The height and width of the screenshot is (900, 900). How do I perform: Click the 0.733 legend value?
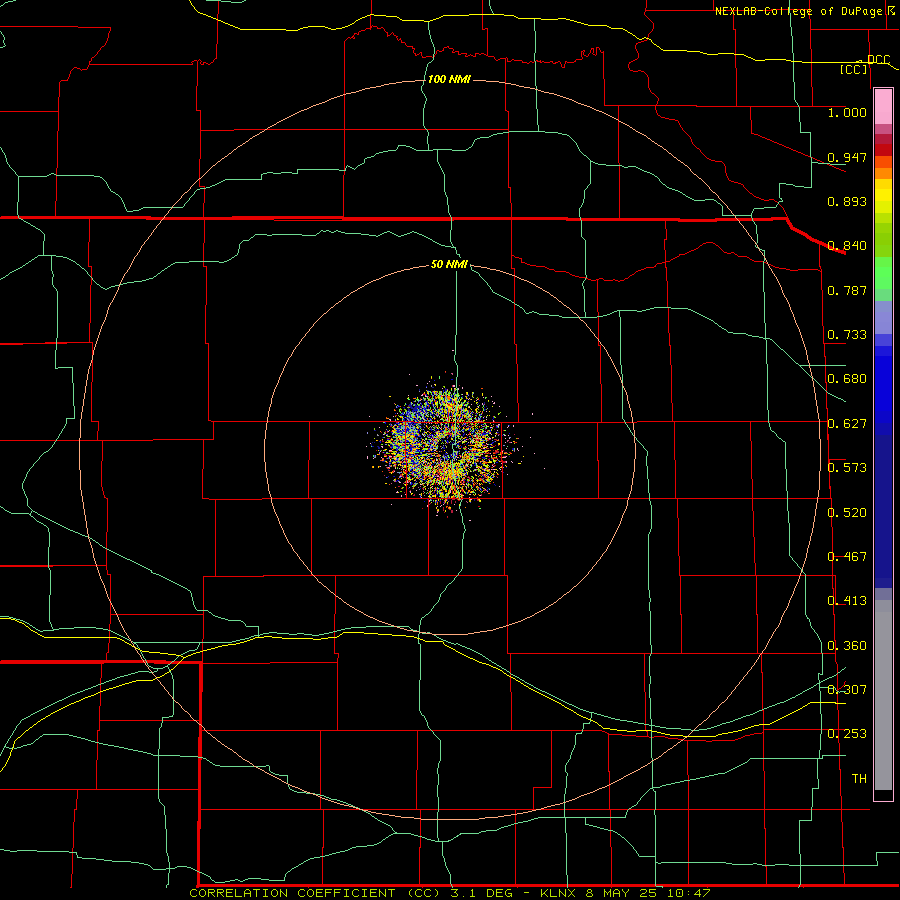click(847, 335)
